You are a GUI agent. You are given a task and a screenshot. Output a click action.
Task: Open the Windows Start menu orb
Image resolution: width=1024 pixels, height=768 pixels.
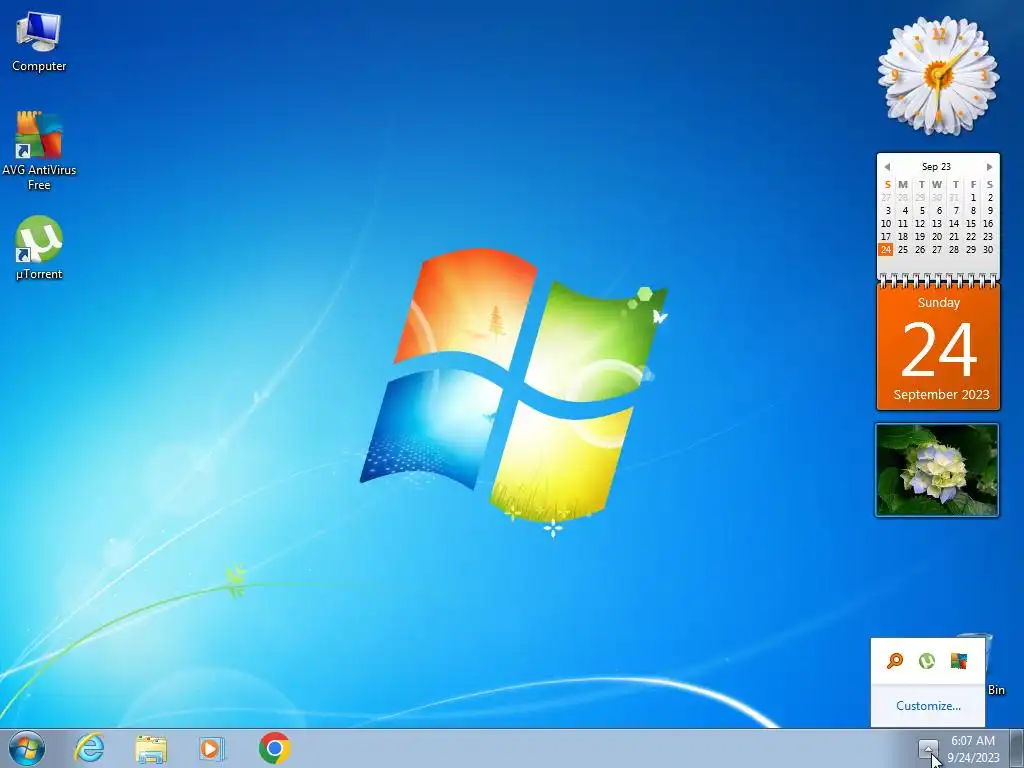[27, 748]
